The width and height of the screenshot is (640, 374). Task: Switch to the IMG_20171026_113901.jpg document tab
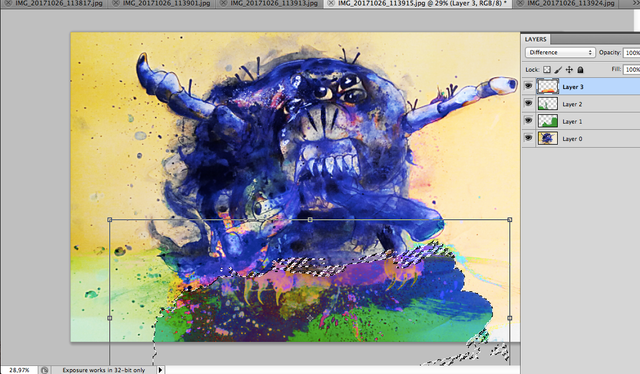167,3
